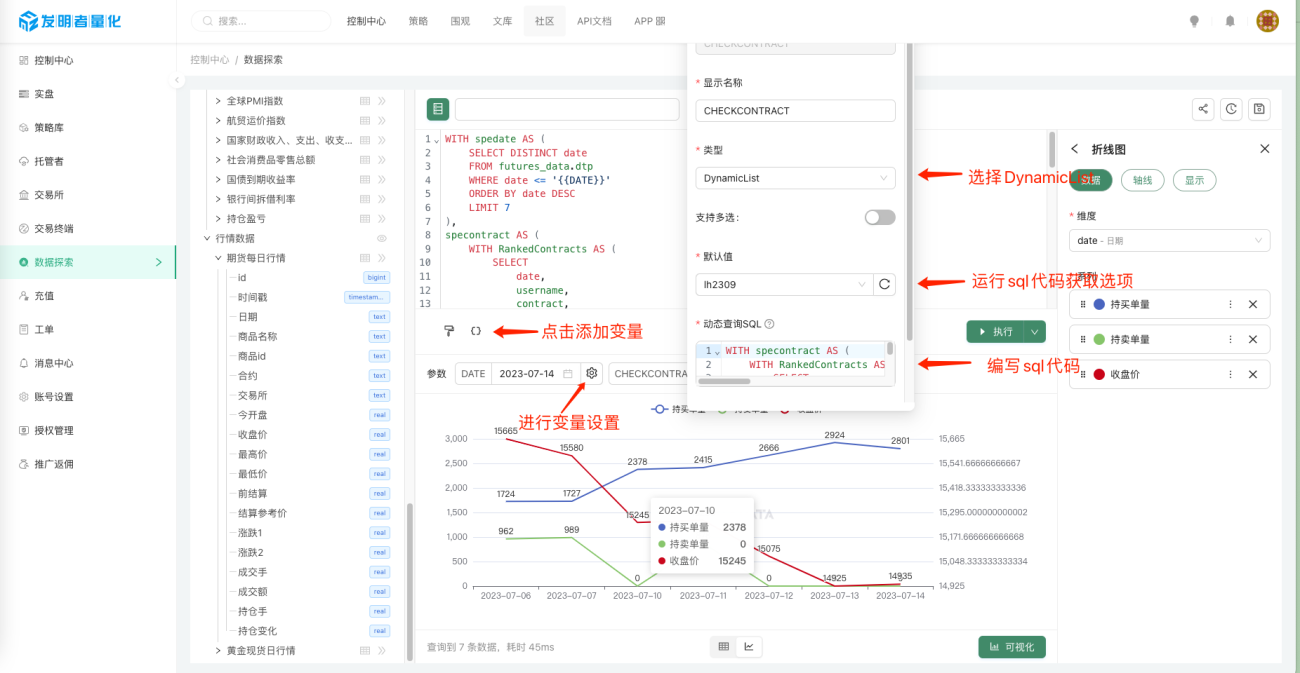Viewport: 1300px width, 673px height.
Task: Open DATE parameter gear settings
Action: coord(592,373)
